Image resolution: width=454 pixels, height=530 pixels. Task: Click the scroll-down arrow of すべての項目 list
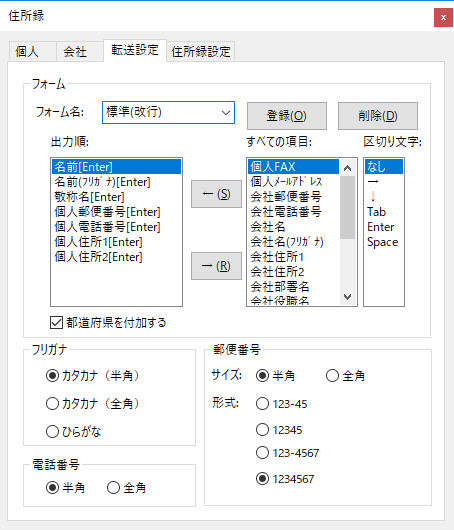click(x=347, y=297)
